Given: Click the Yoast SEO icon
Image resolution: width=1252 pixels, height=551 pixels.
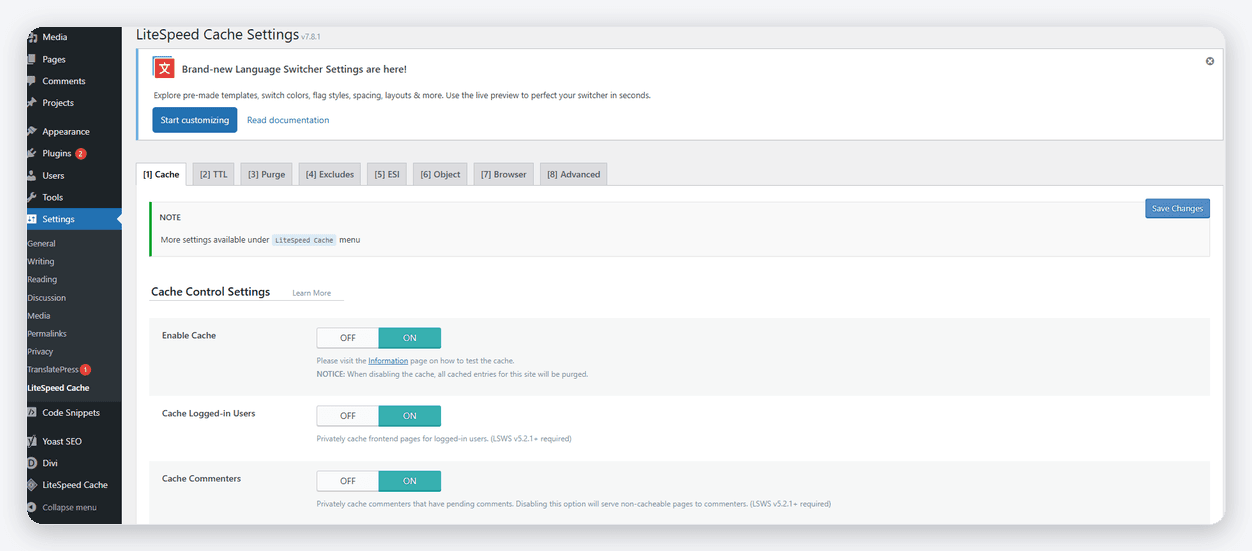Looking at the screenshot, I should pyautogui.click(x=32, y=441).
